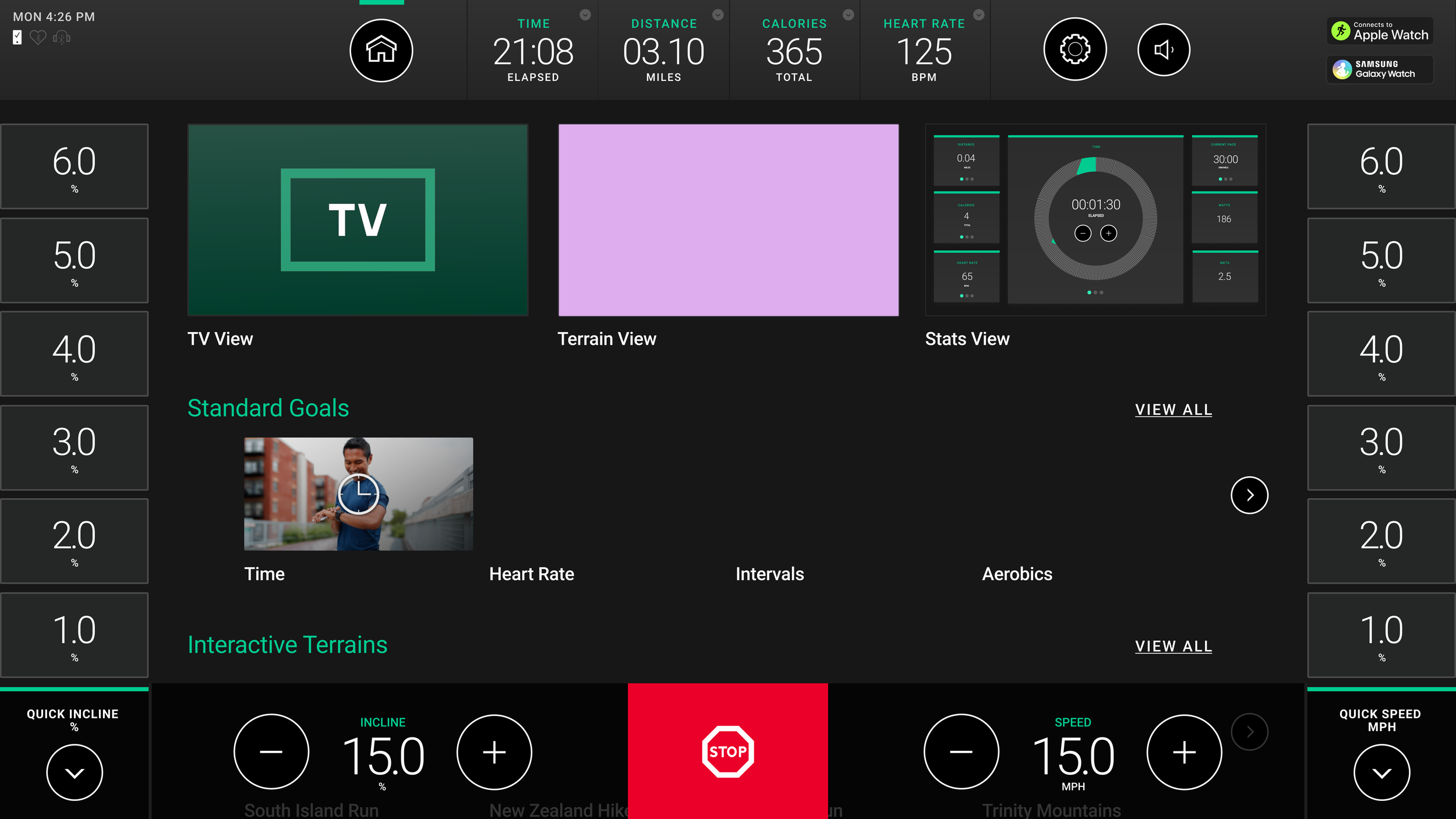The height and width of the screenshot is (819, 1456).
Task: Decrease speed with minus button
Action: [961, 752]
